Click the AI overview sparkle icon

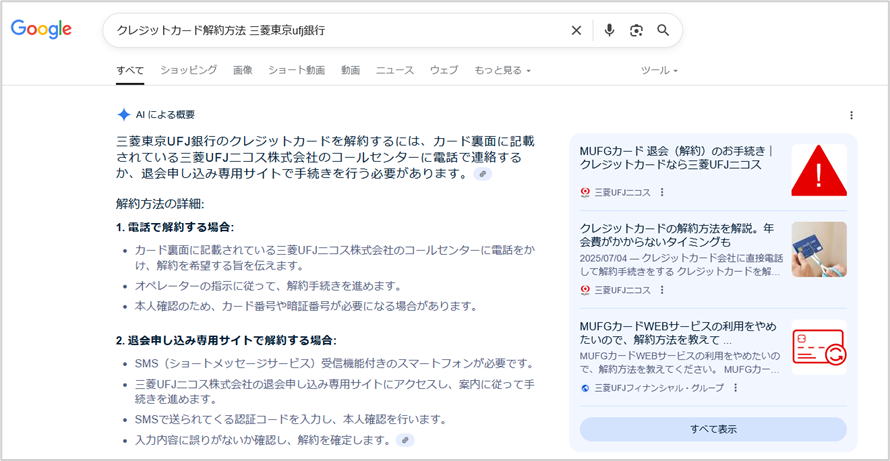pyautogui.click(x=124, y=115)
